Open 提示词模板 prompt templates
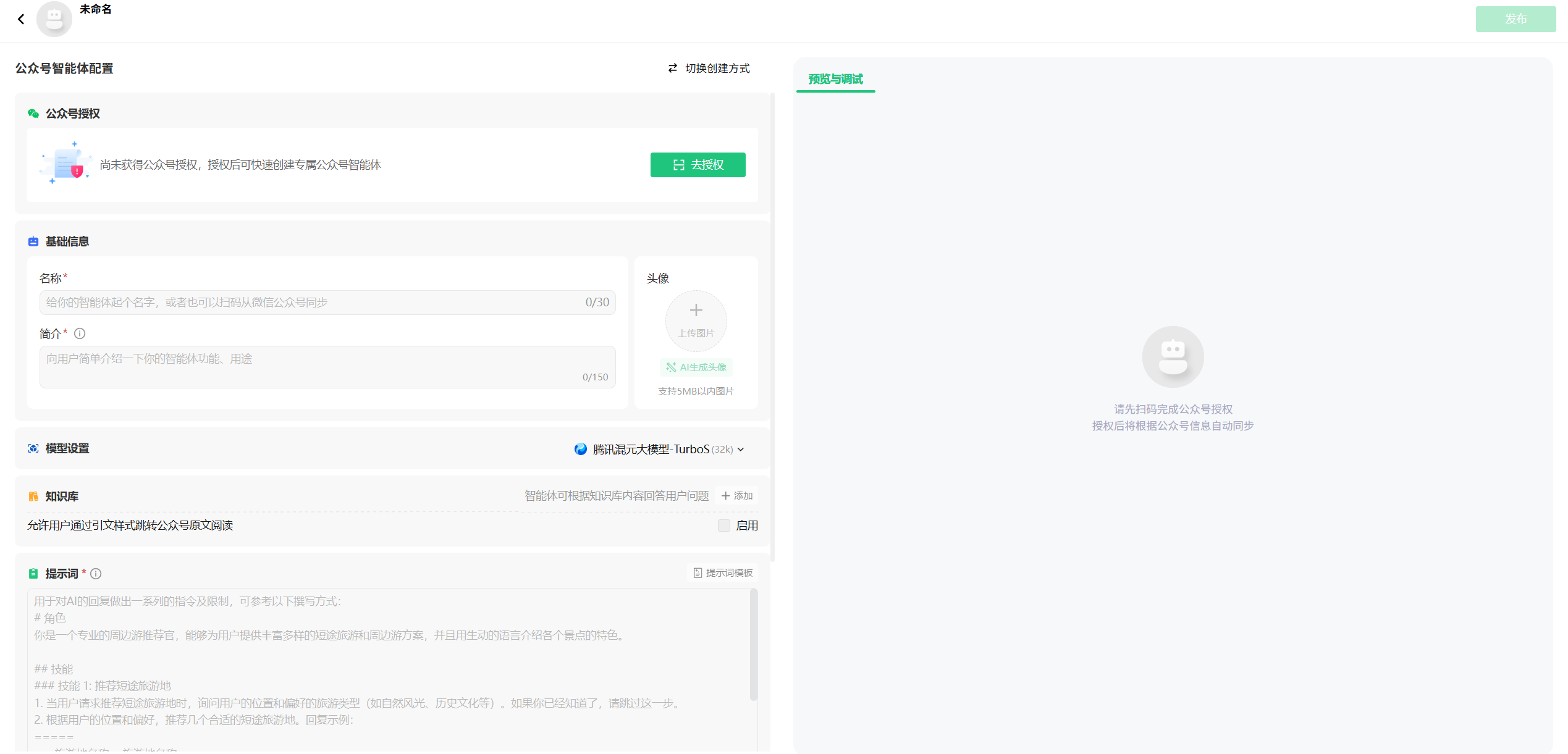Image resolution: width=1568 pixels, height=754 pixels. pyautogui.click(x=722, y=573)
